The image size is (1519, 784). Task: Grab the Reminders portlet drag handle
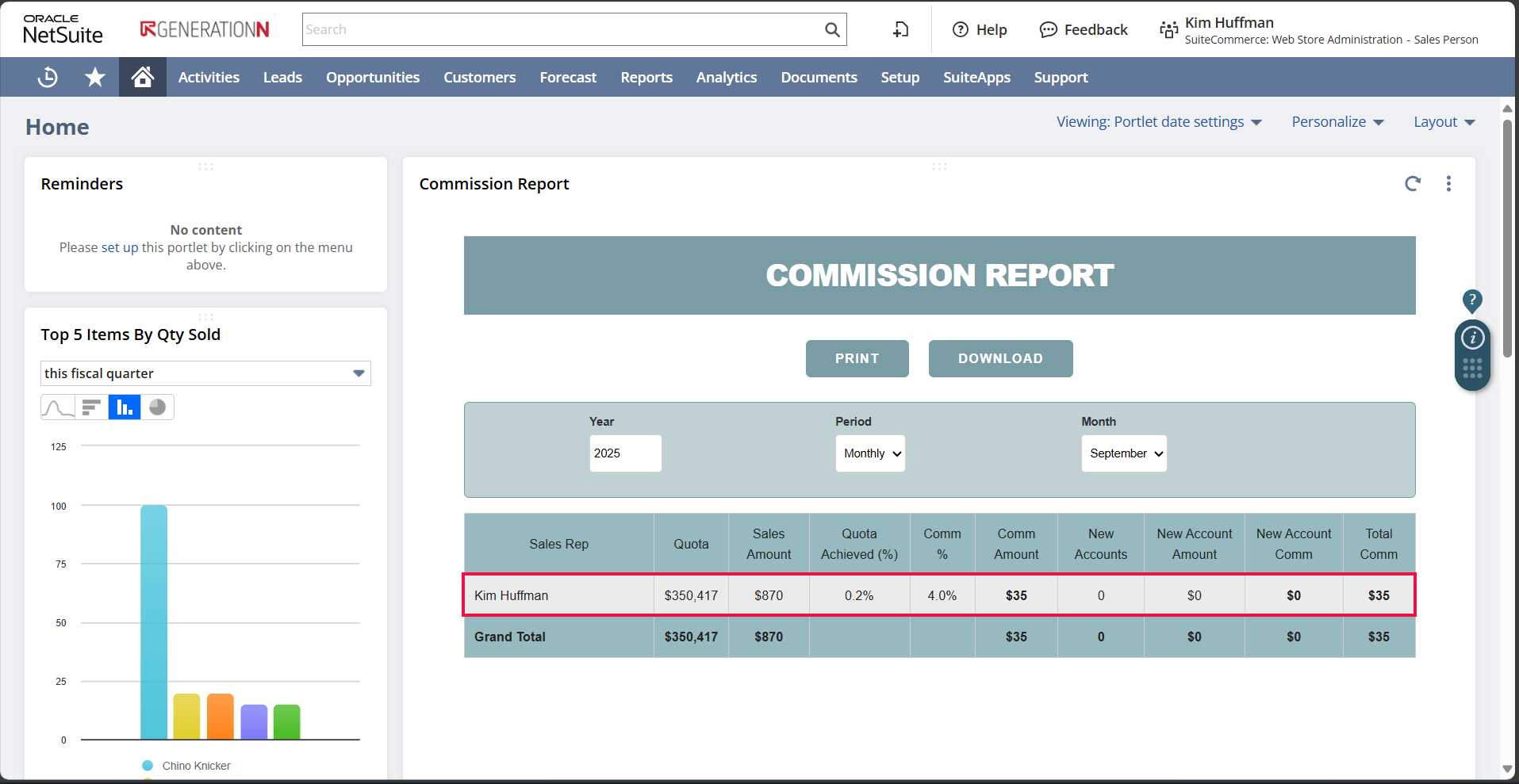click(x=205, y=166)
